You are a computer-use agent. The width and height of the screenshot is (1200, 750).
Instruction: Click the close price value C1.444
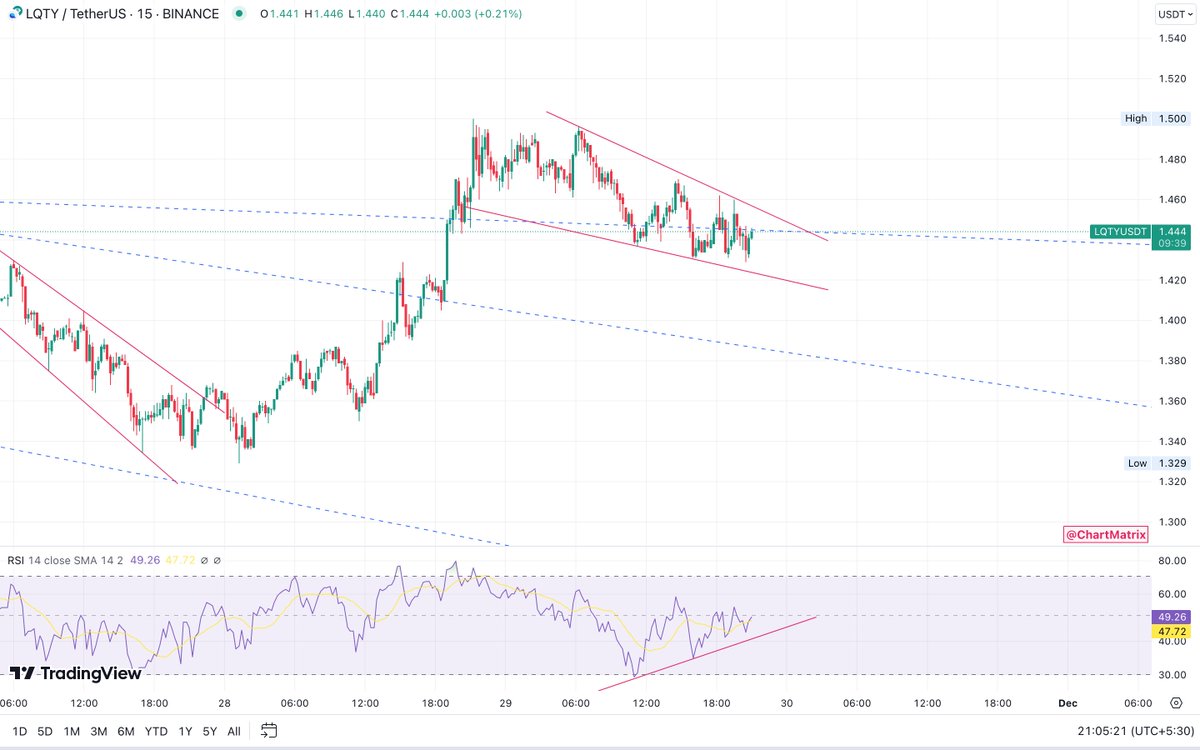coord(409,14)
